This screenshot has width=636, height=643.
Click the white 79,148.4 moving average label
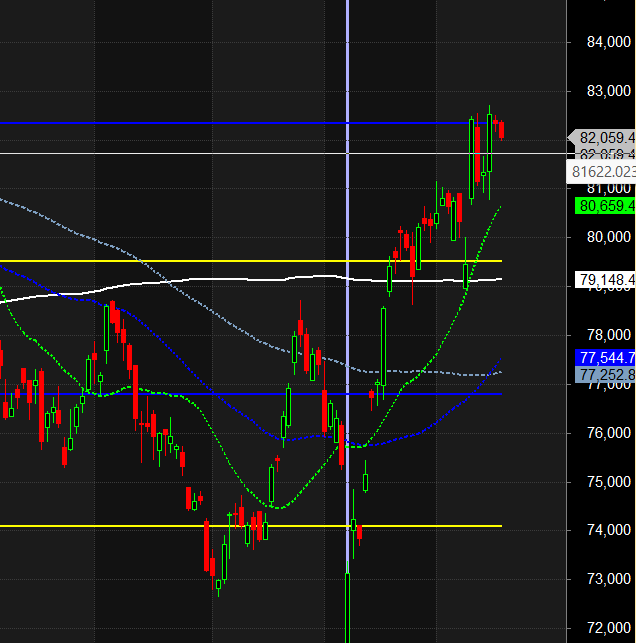(605, 280)
